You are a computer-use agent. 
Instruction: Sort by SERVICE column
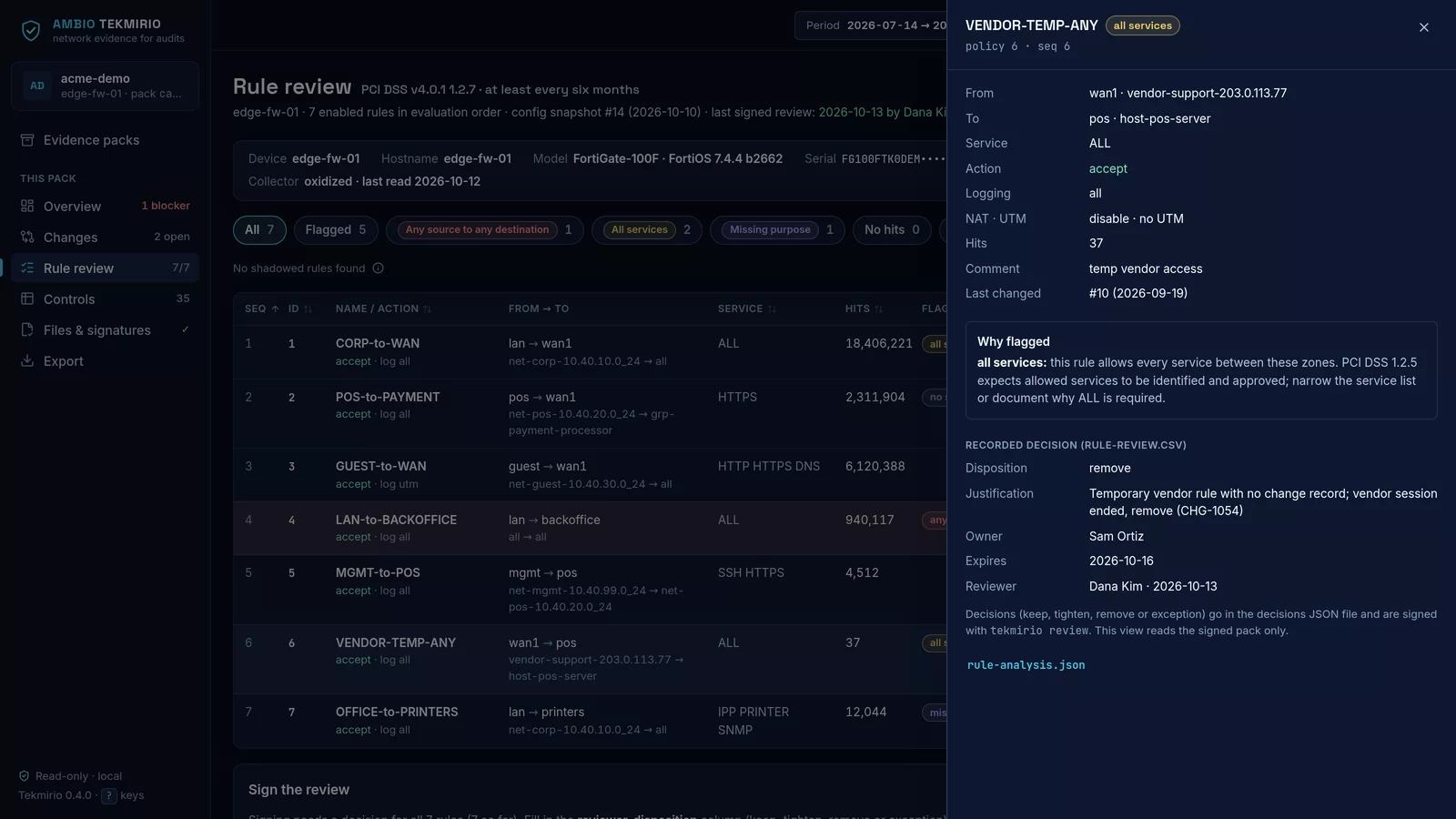(747, 309)
